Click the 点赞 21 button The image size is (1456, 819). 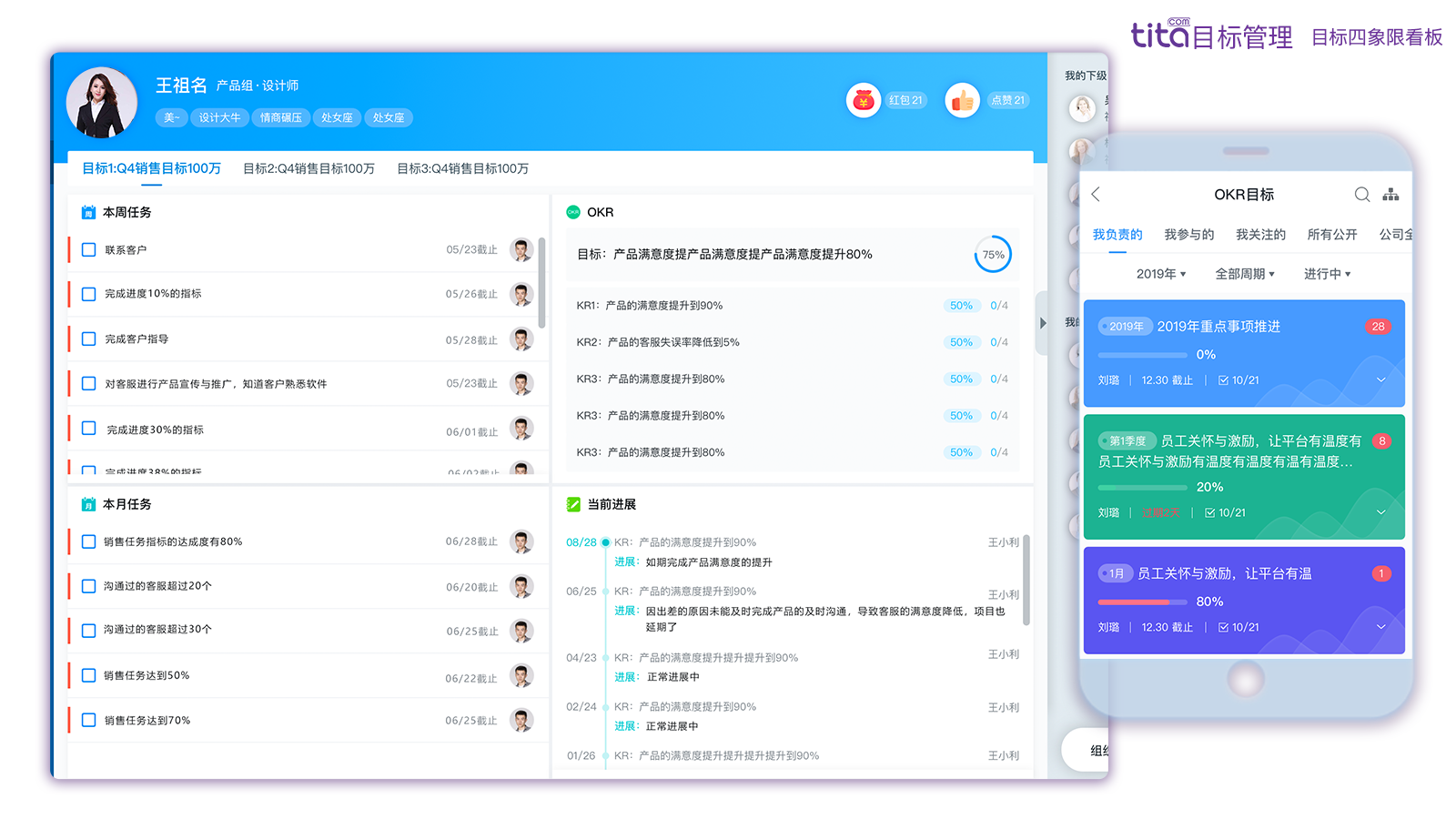(1007, 100)
